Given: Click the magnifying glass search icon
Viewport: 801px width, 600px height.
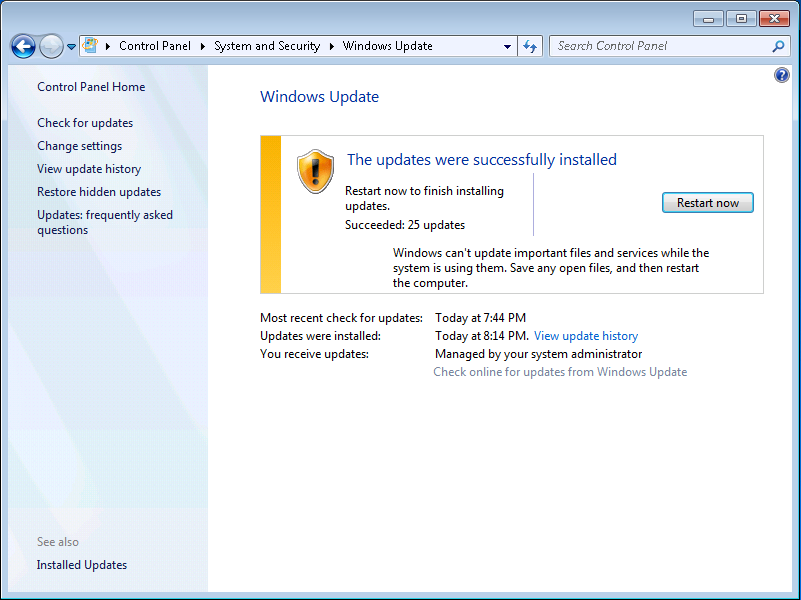Looking at the screenshot, I should point(778,46).
